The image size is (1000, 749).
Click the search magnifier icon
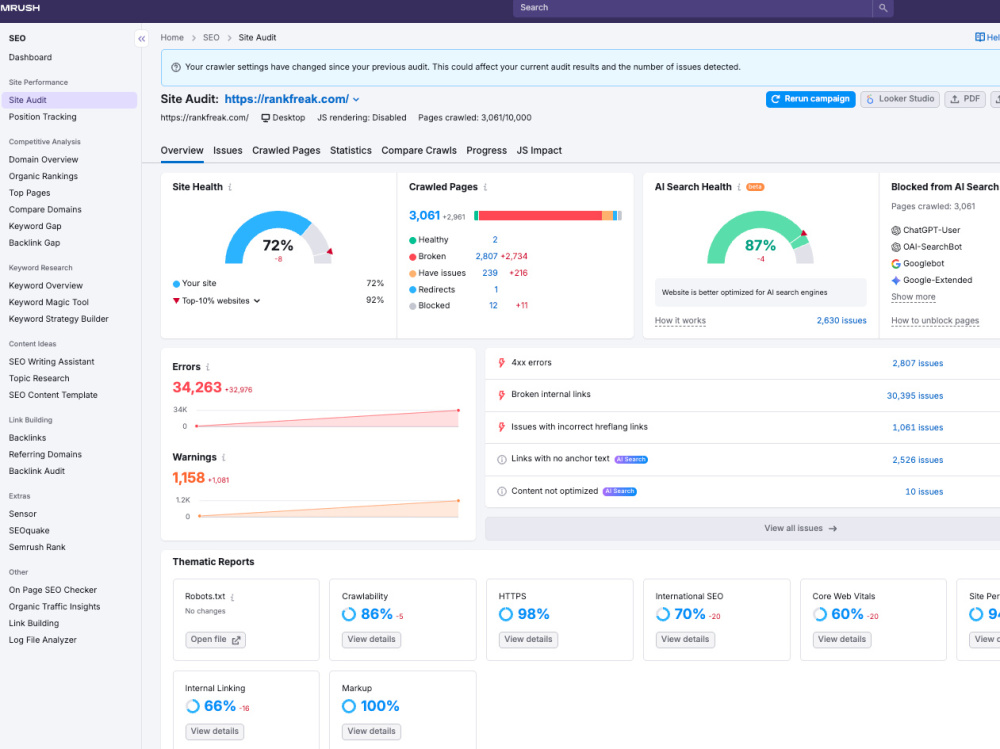[x=883, y=8]
